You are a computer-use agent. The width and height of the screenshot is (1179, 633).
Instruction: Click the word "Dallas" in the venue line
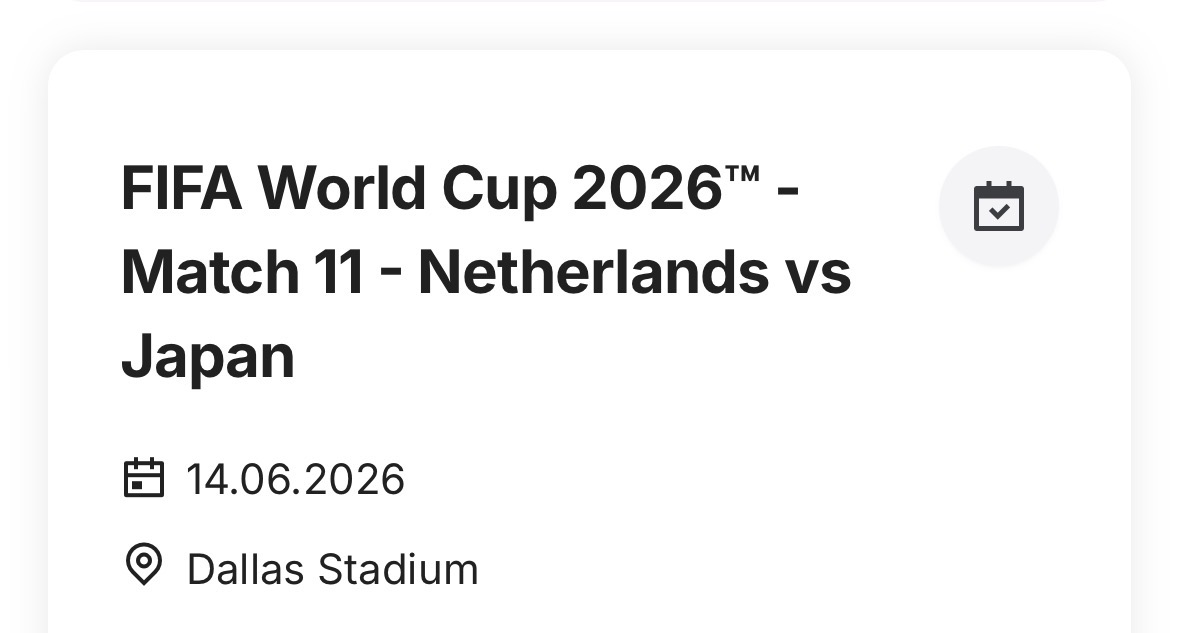coord(246,569)
